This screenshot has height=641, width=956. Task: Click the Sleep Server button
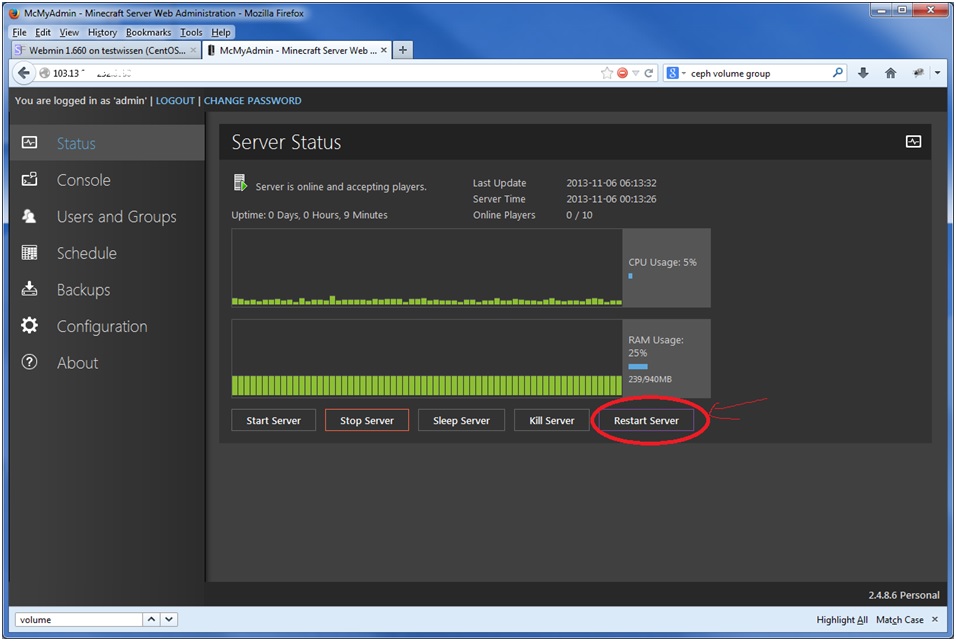point(461,420)
